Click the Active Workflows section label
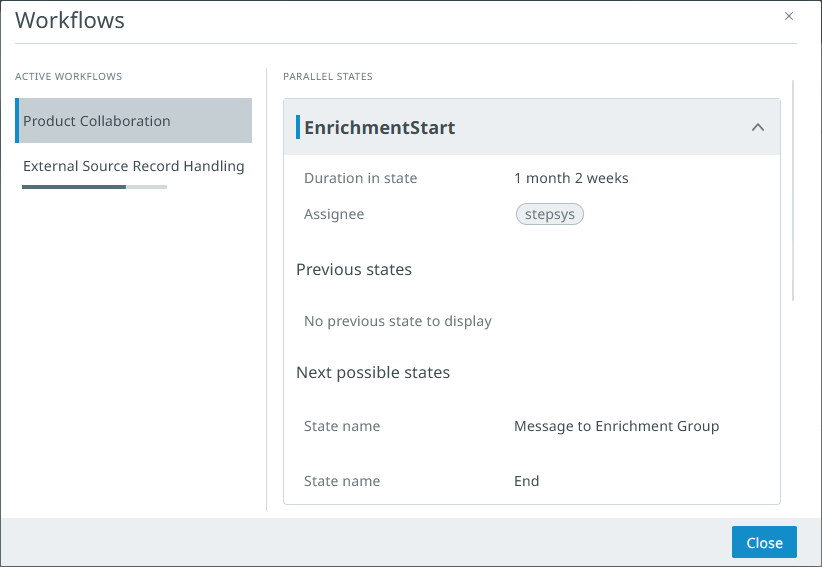Image resolution: width=822 pixels, height=567 pixels. [x=68, y=76]
